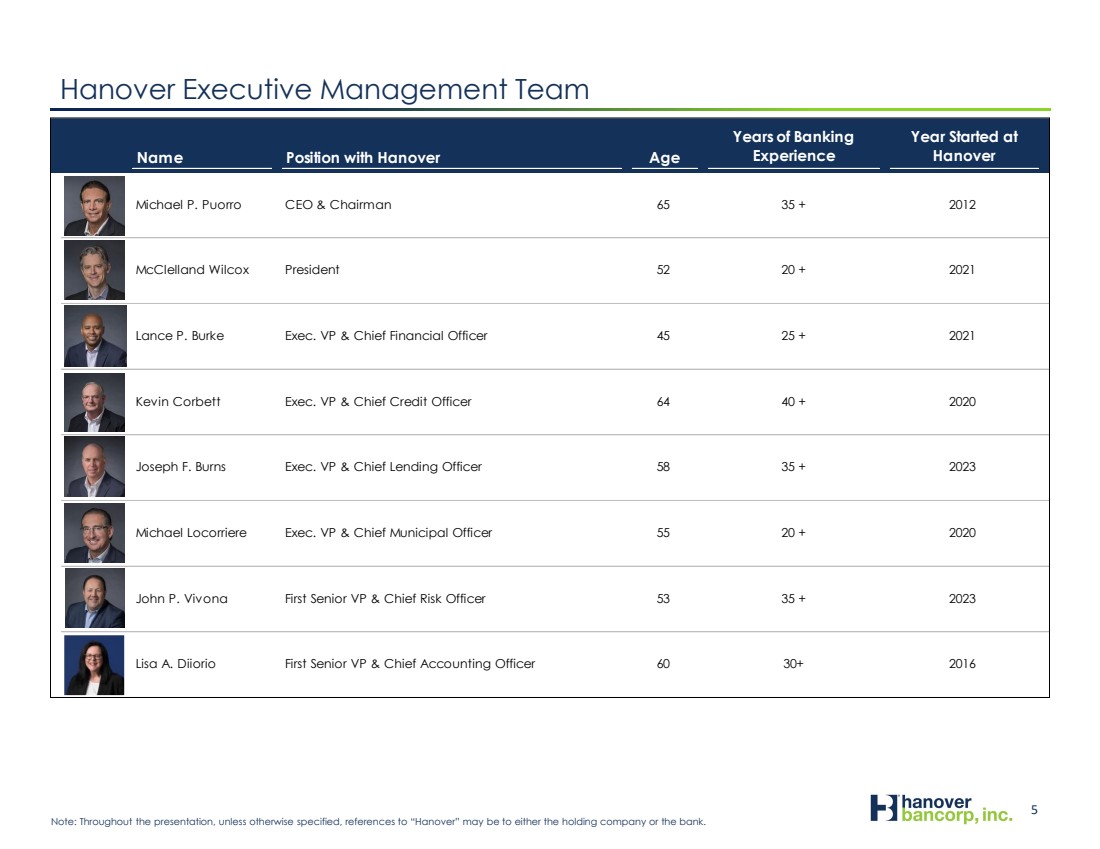1100x849 pixels.
Task: Click 'Exec. VP & Chief Municipal Officer'
Action: 389,533
